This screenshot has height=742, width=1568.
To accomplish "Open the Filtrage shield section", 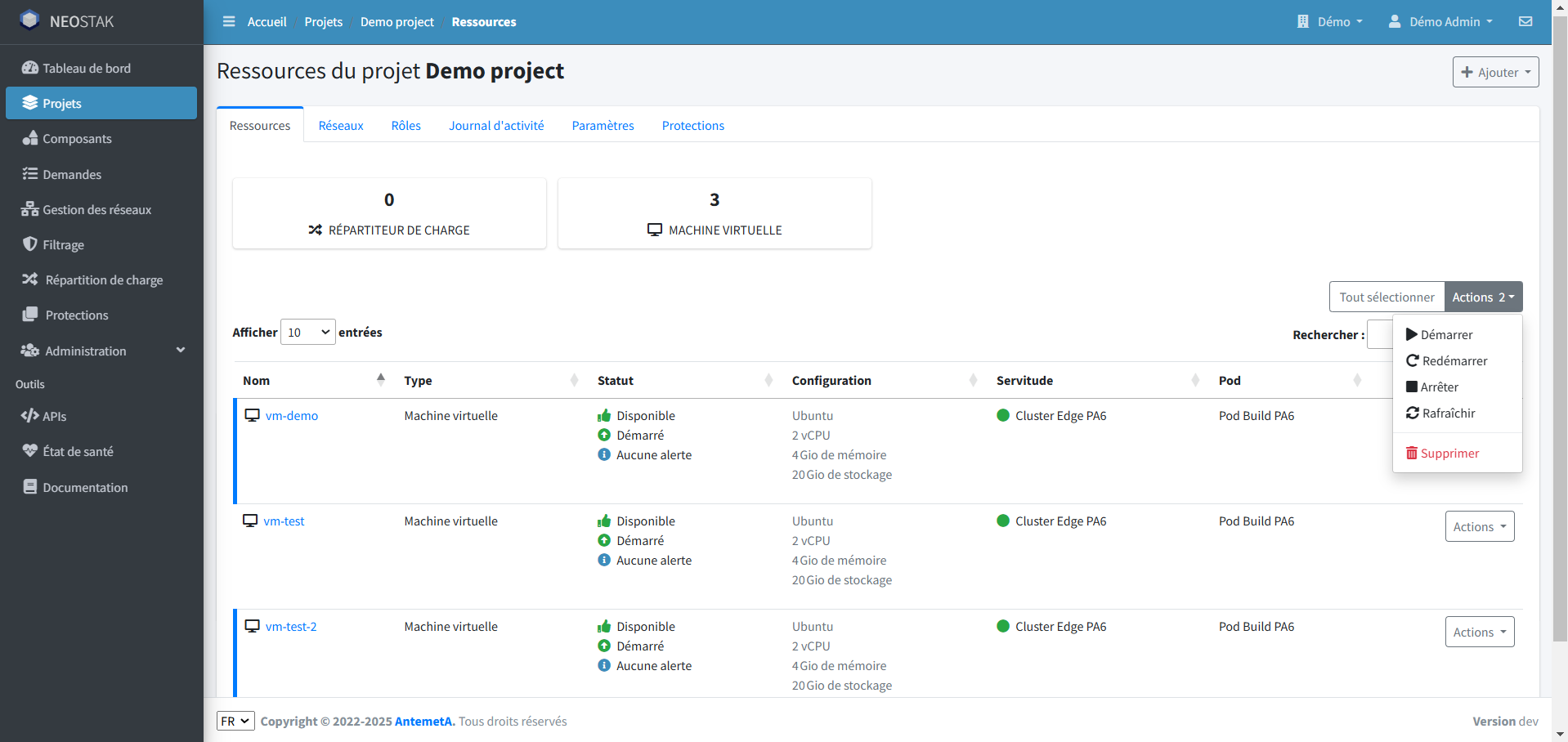I will (63, 244).
